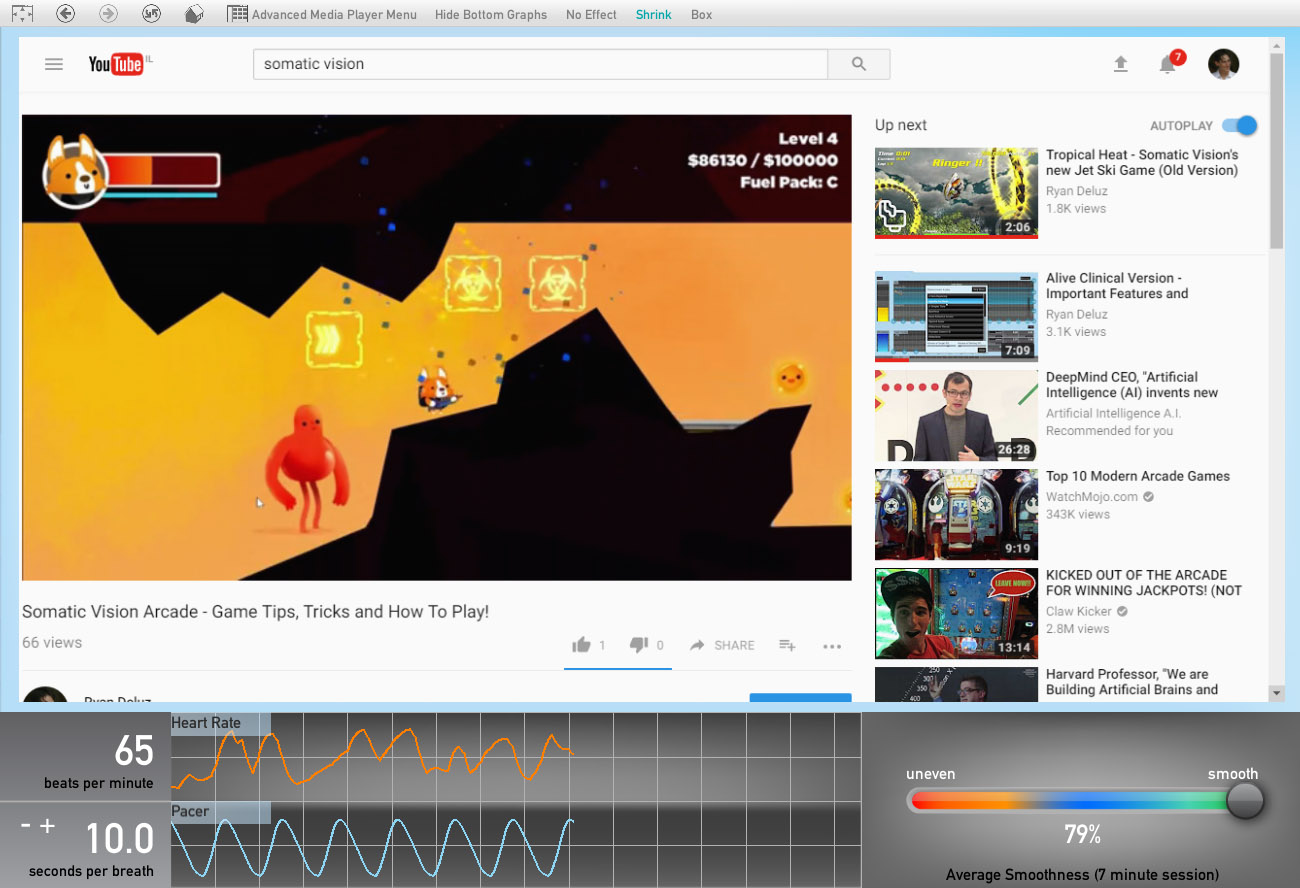Open the YouTube hamburger guide menu
Image resolution: width=1300 pixels, height=888 pixels.
pyautogui.click(x=54, y=64)
